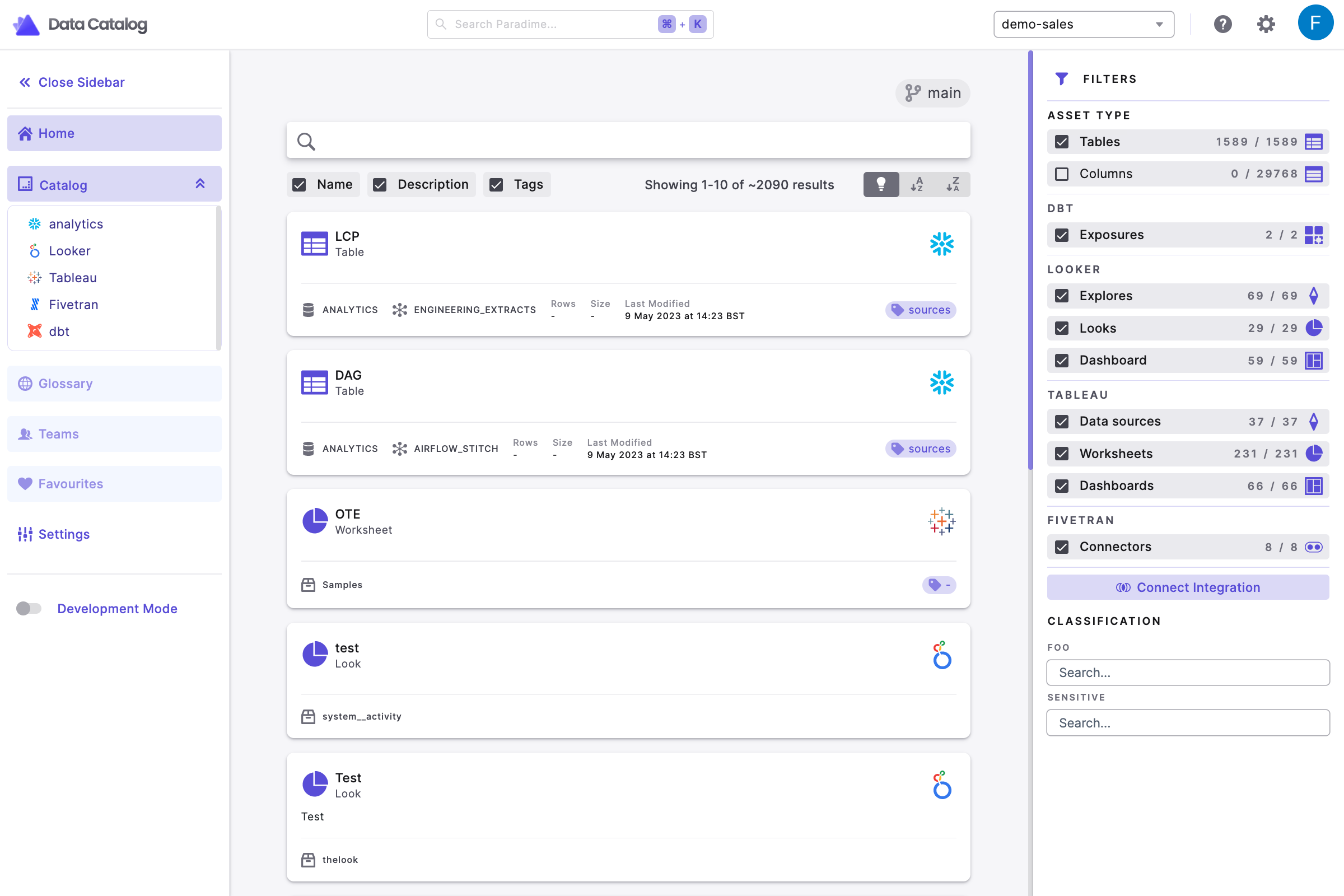Click the sort Z to A icon
Screen dimensions: 1344x896
point(953,185)
